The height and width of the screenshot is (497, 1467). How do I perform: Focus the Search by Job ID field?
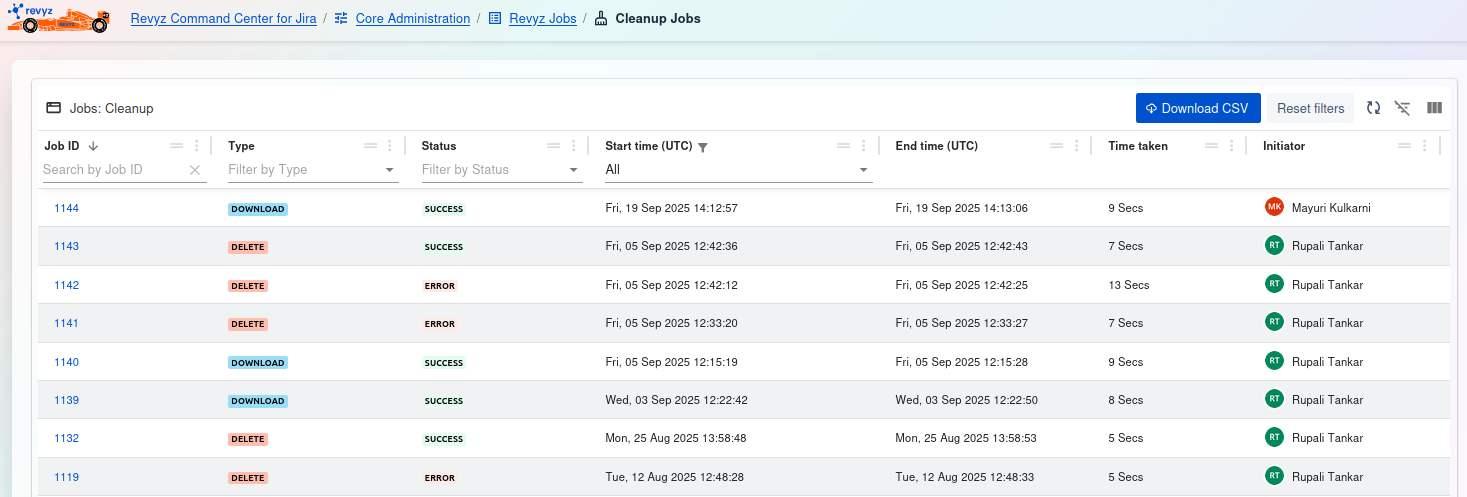click(x=112, y=170)
